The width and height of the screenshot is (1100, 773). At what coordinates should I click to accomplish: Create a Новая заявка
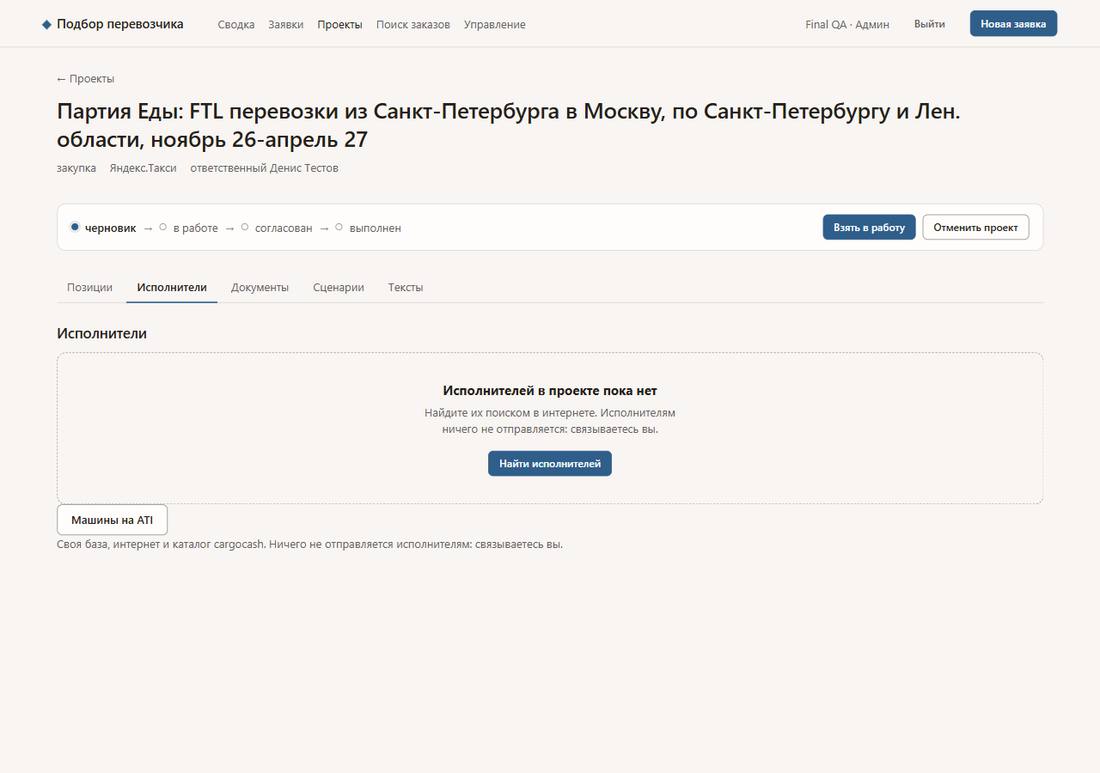click(1013, 24)
